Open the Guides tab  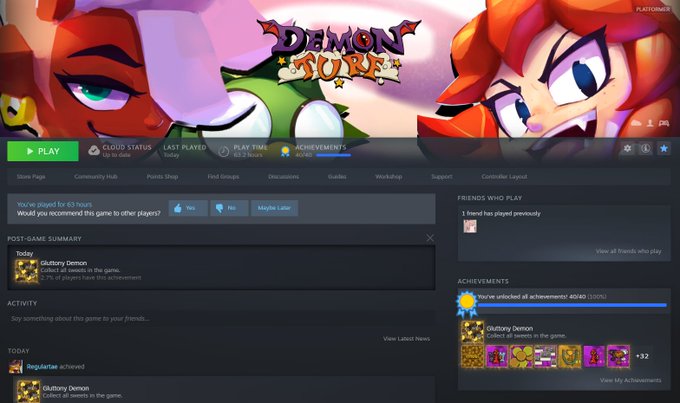pos(337,177)
